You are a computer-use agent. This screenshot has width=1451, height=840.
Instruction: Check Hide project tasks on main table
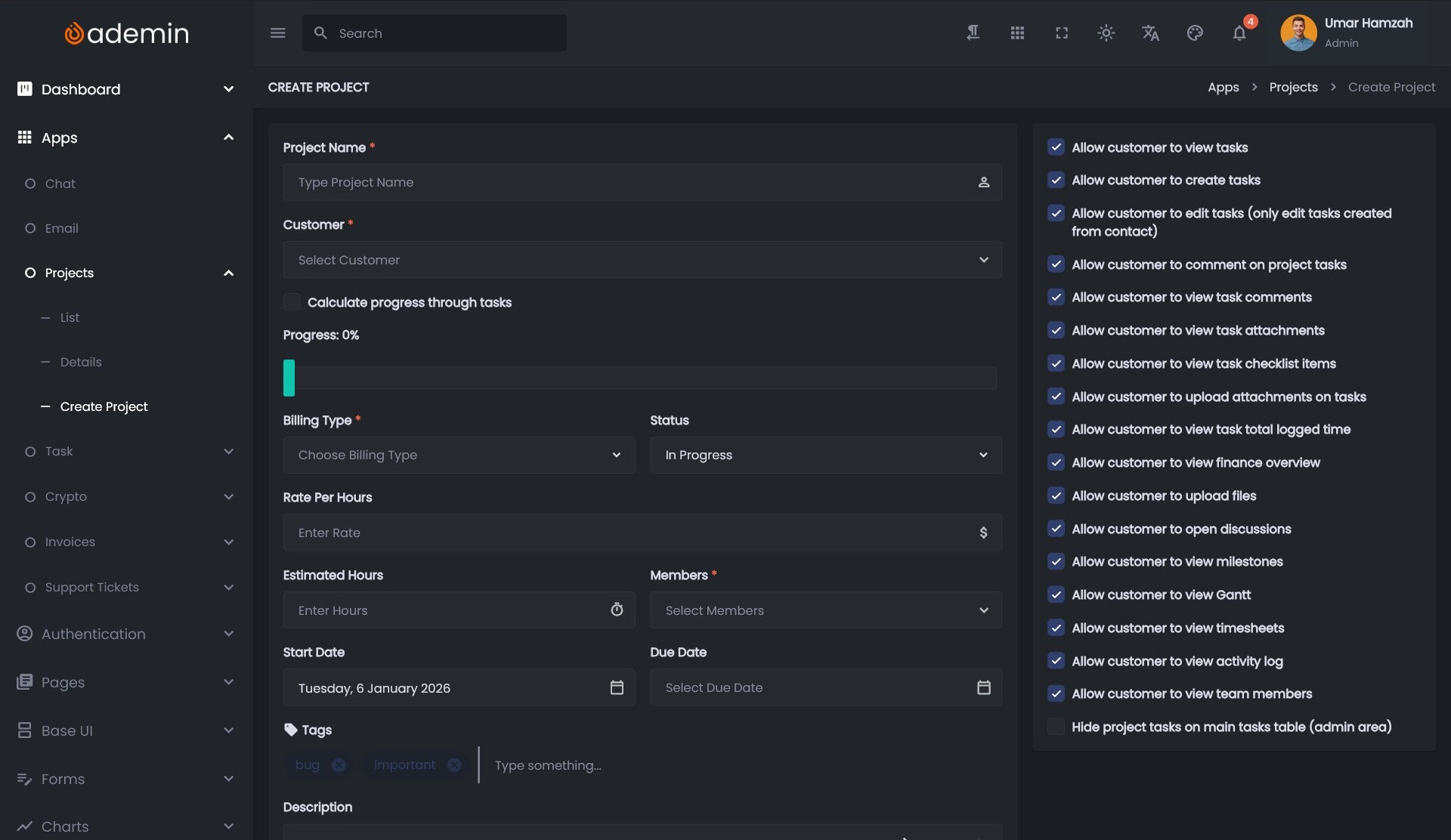click(x=1056, y=727)
